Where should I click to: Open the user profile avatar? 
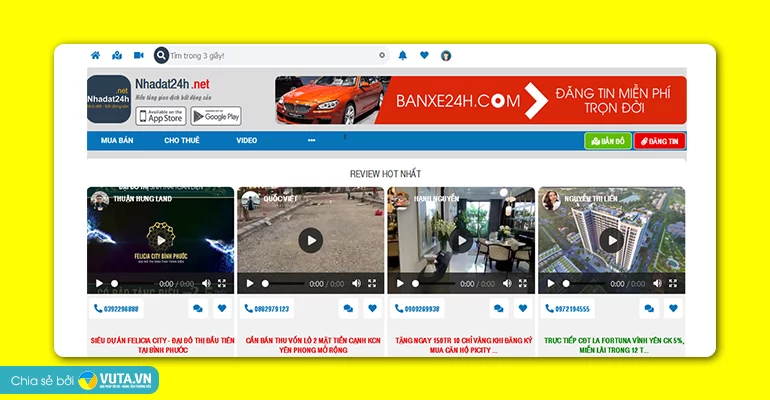point(446,55)
